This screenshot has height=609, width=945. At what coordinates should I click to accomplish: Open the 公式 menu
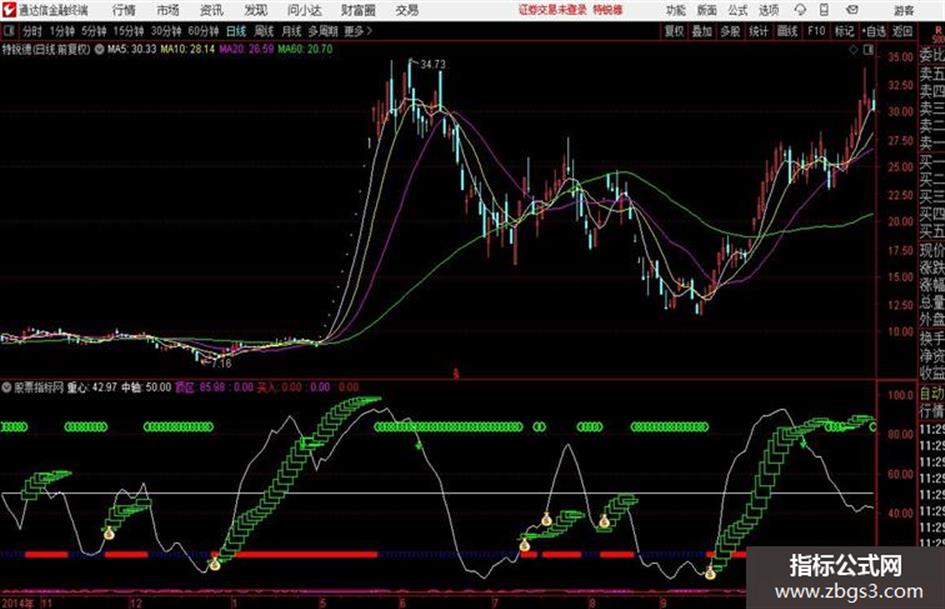738,10
